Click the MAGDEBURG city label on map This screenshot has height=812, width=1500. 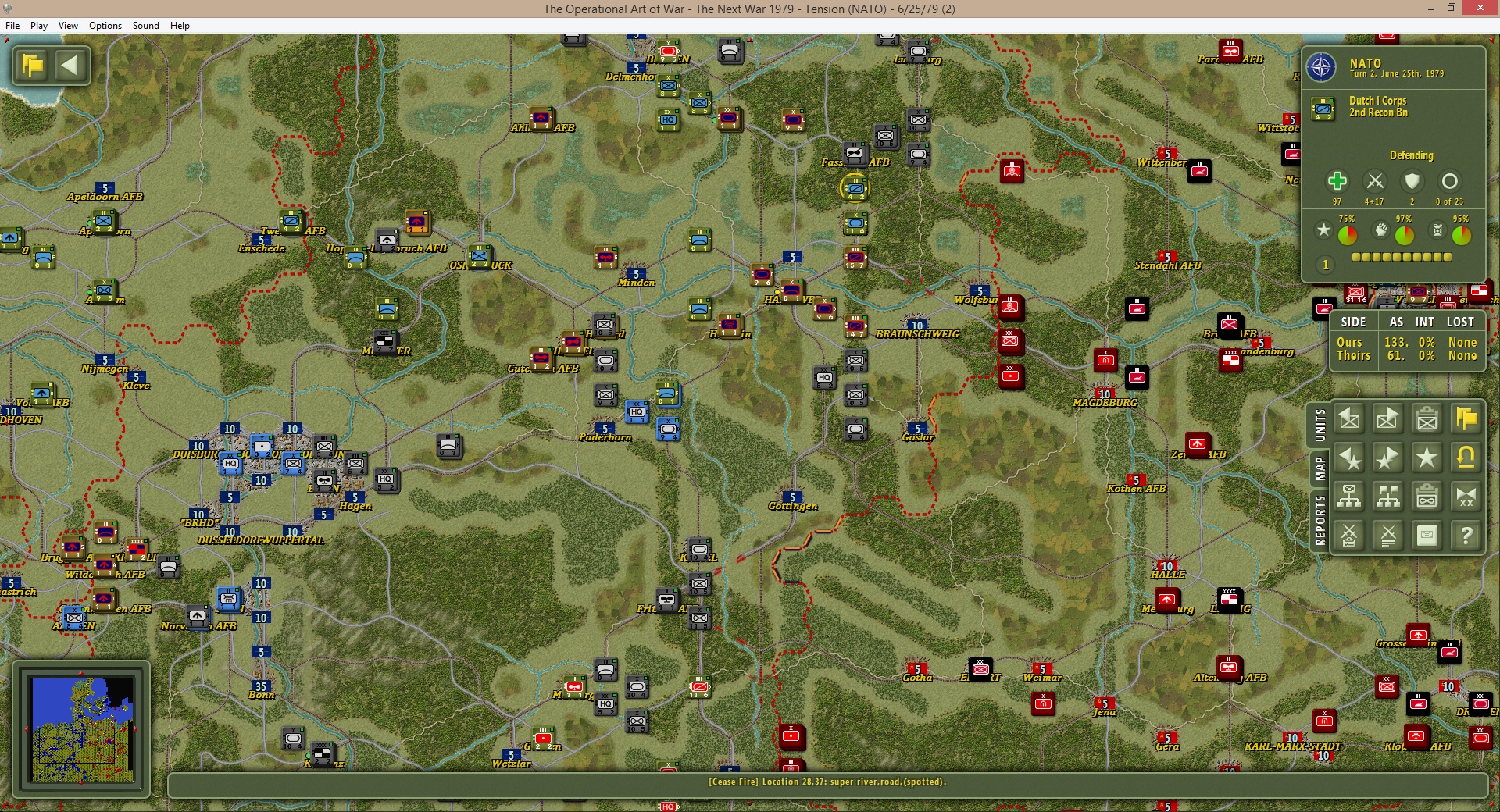(x=1105, y=403)
